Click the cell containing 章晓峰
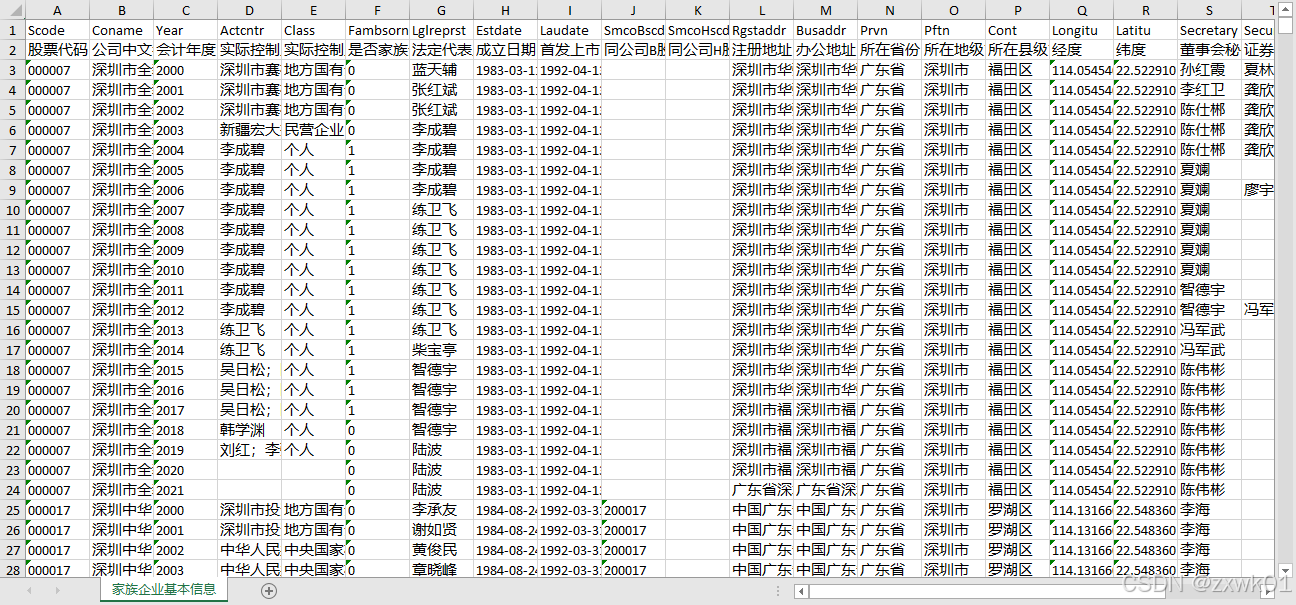 pyautogui.click(x=441, y=570)
